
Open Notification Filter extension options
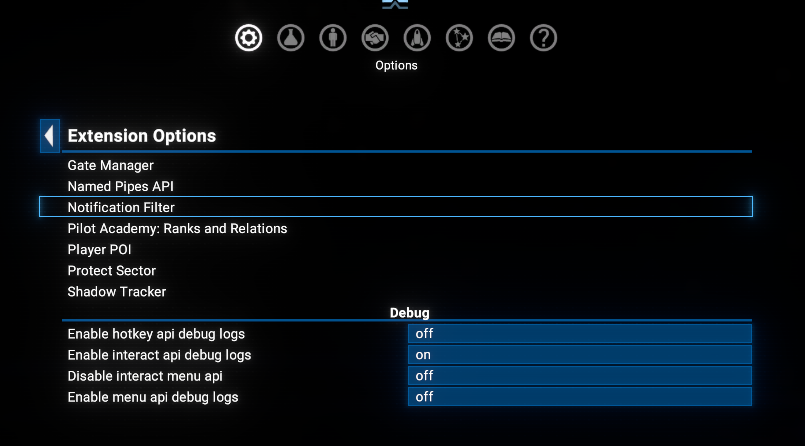[396, 207]
